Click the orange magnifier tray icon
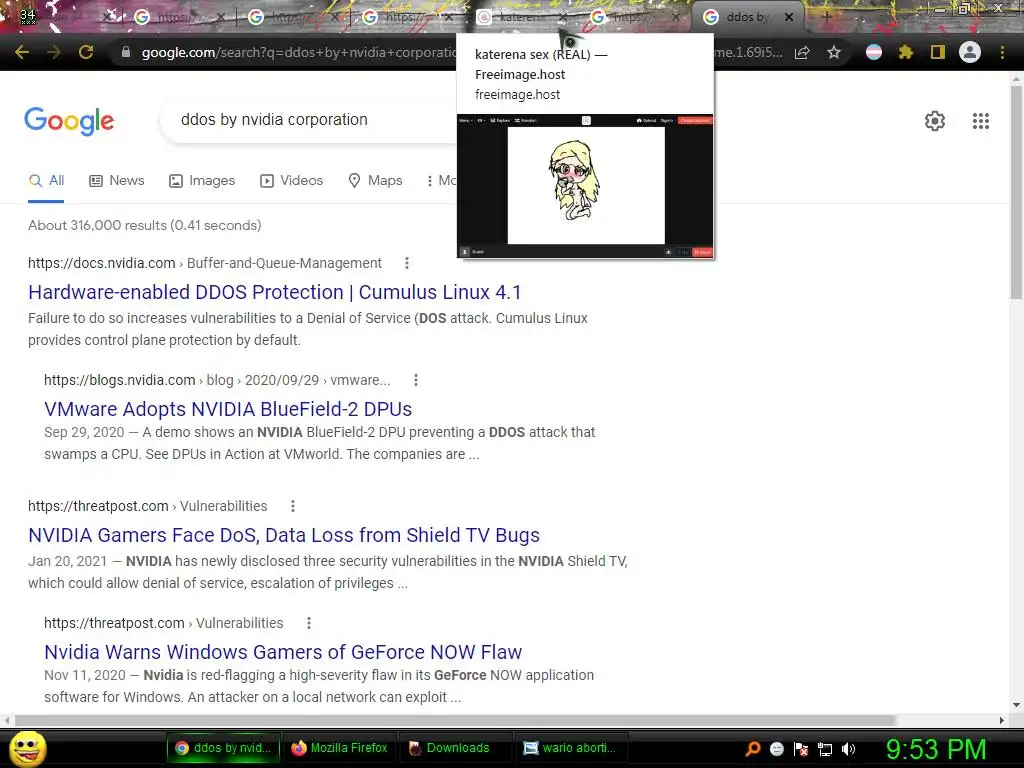The height and width of the screenshot is (768, 1024). tap(752, 748)
